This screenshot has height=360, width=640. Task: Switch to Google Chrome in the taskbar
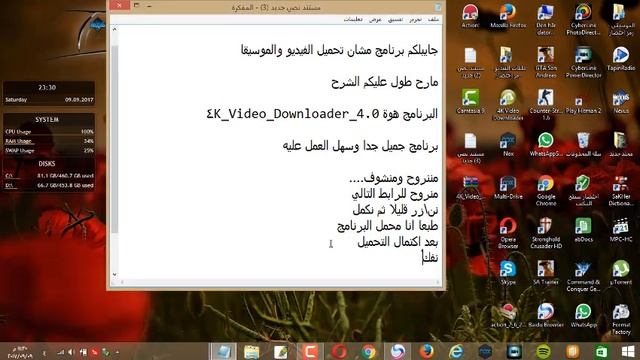tap(368, 351)
